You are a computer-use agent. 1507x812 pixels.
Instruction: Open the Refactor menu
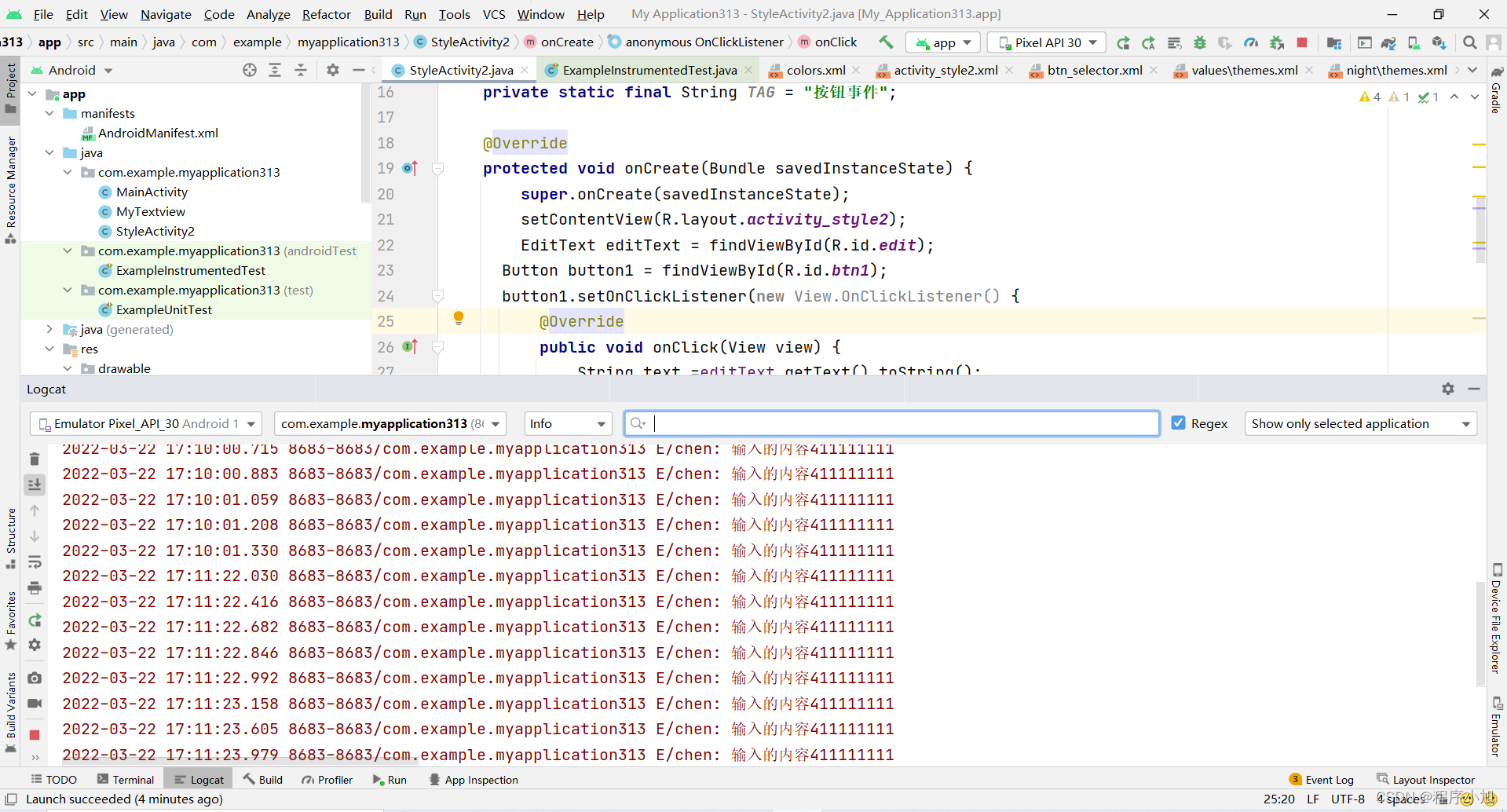(x=326, y=14)
